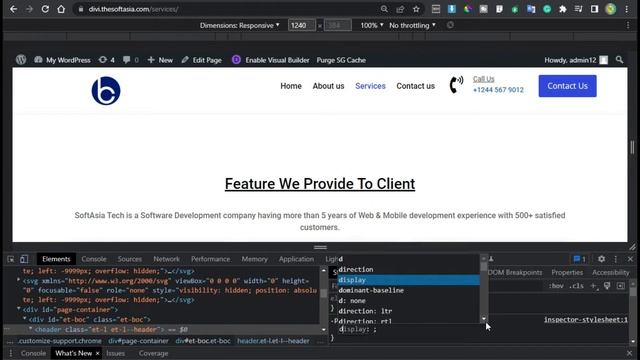This screenshot has height=360, width=640.
Task: Click Edit Page in admin bar
Action: pos(202,60)
